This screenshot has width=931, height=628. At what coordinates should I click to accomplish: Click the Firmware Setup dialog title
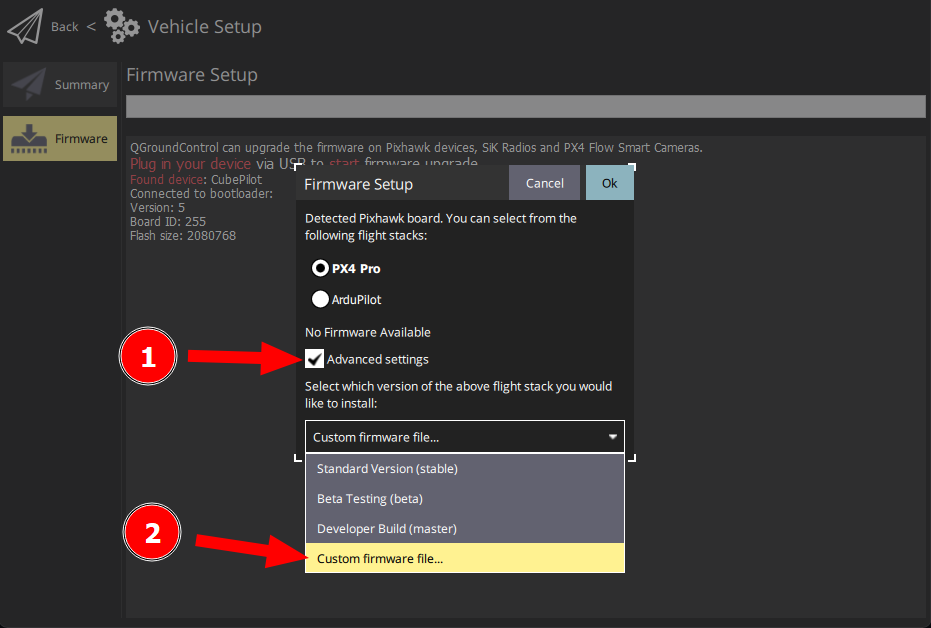358,184
